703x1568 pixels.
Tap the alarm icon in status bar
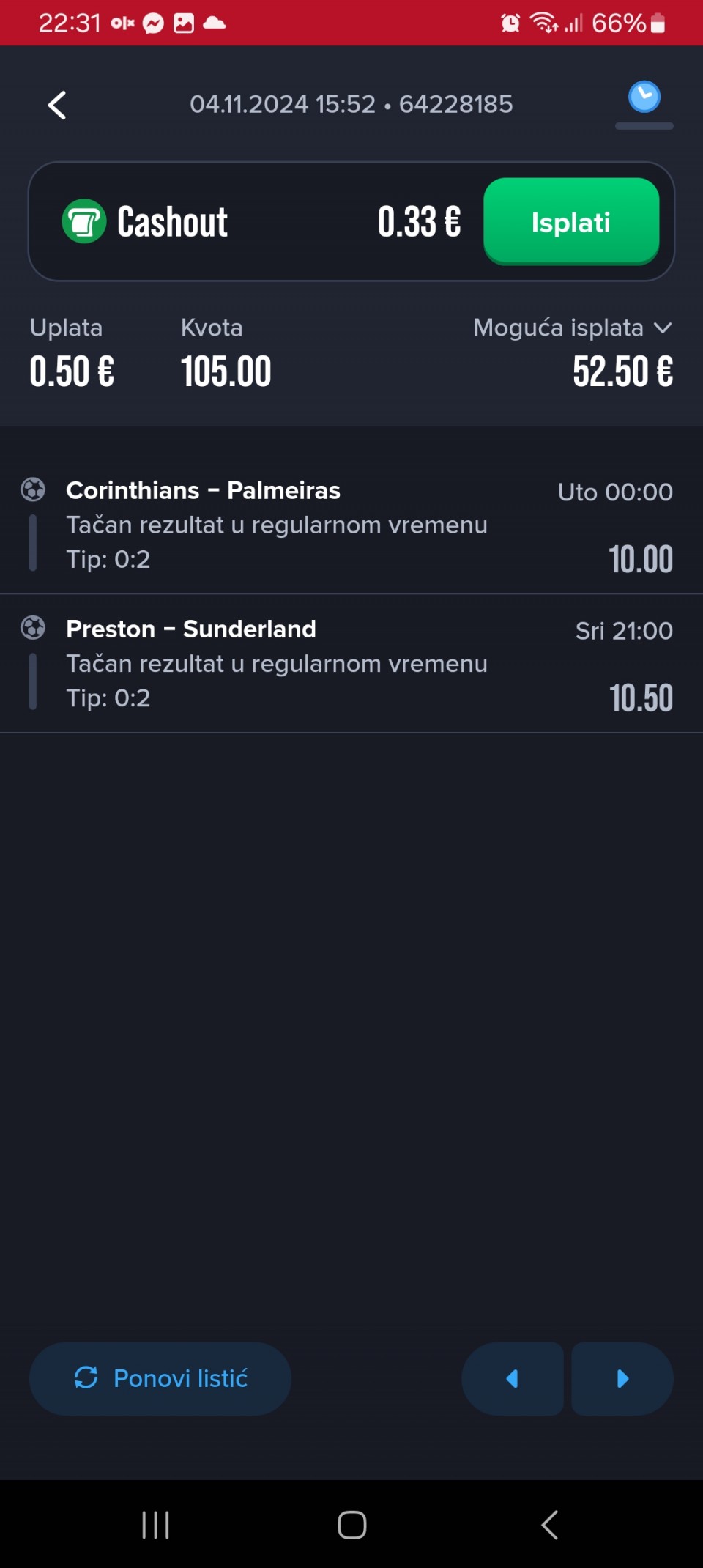[x=510, y=23]
